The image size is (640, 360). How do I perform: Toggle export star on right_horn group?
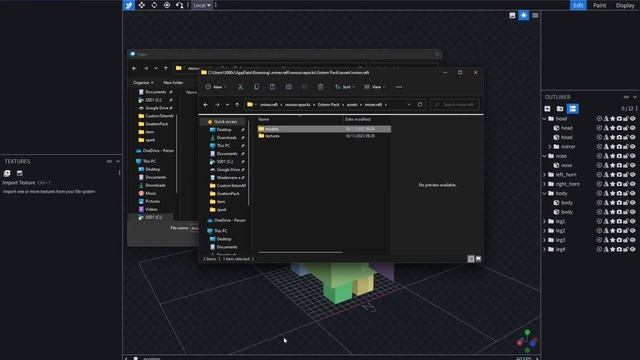[x=612, y=184]
